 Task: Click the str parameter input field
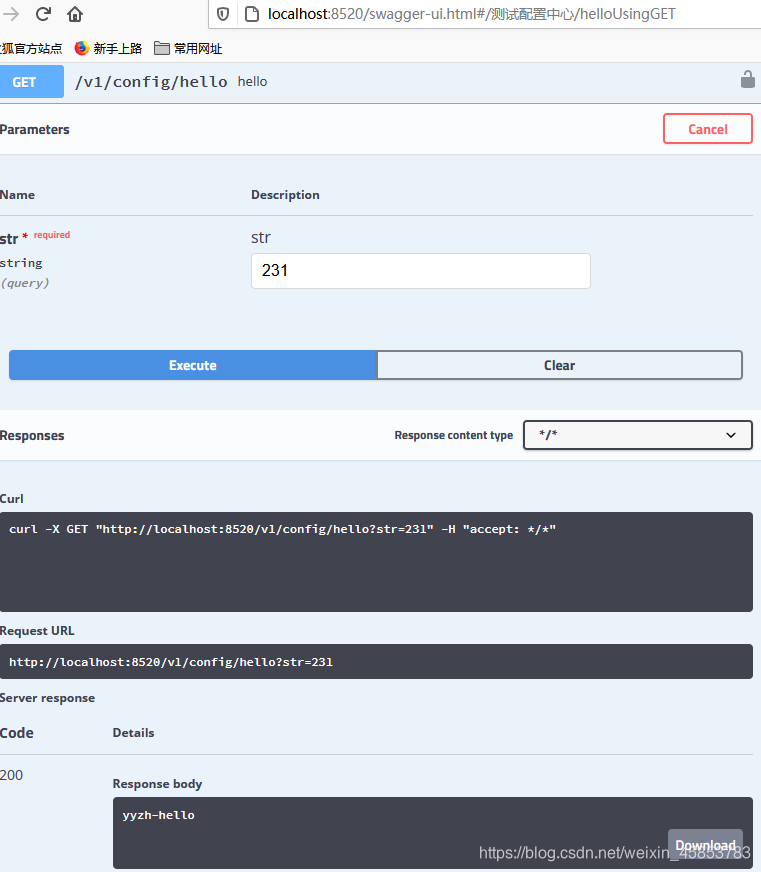[x=421, y=271]
